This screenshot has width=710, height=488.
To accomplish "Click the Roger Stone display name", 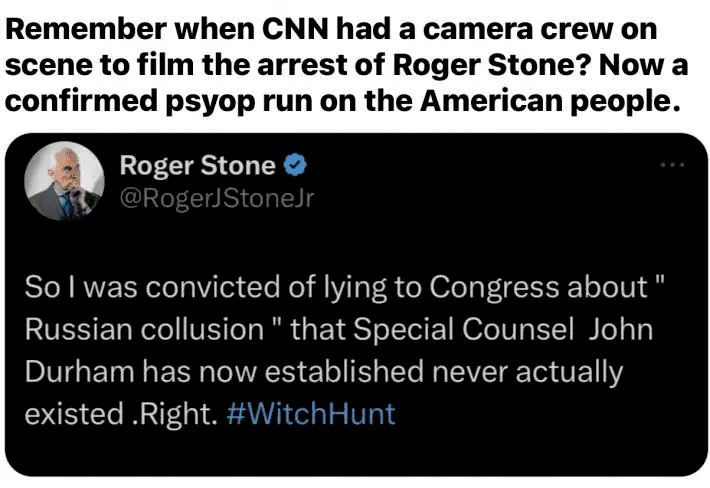I will pyautogui.click(x=196, y=165).
